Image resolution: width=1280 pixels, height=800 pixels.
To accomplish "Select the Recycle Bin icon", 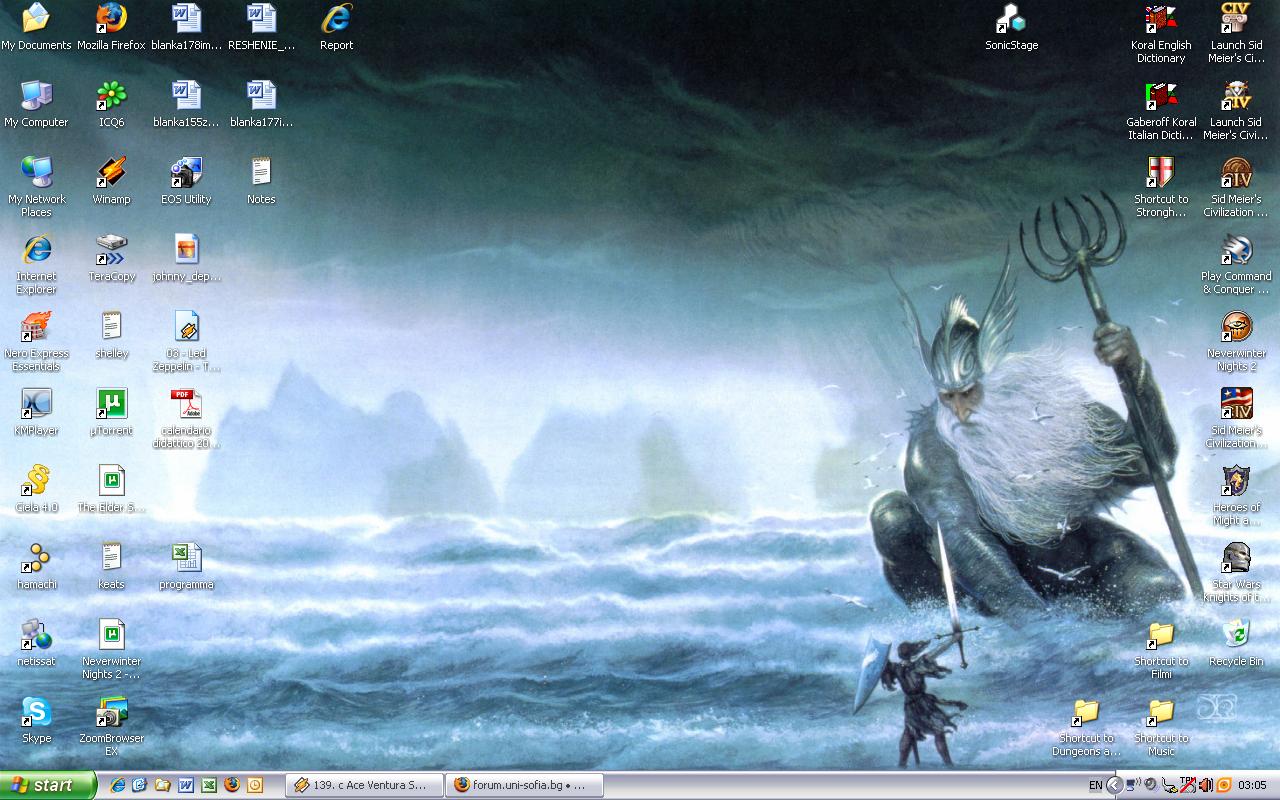I will click(1236, 635).
